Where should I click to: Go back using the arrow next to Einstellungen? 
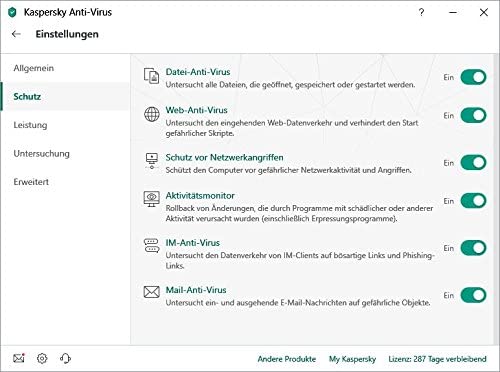pyautogui.click(x=16, y=34)
